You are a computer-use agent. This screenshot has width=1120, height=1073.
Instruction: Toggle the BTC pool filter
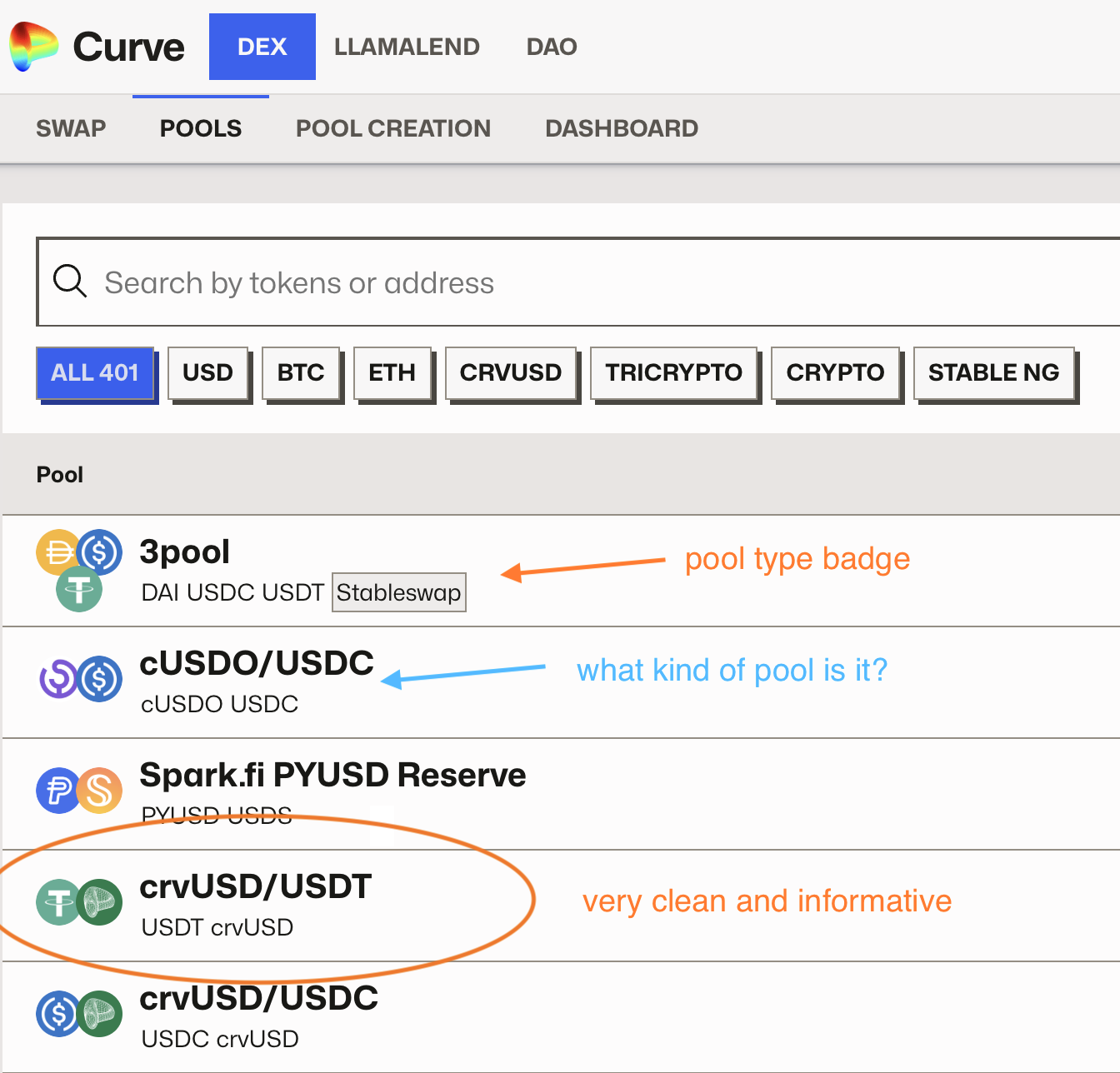[301, 372]
